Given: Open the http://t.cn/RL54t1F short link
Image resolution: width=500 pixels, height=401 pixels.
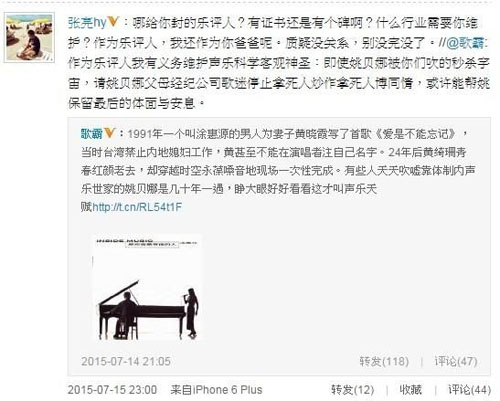Looking at the screenshot, I should [137, 207].
